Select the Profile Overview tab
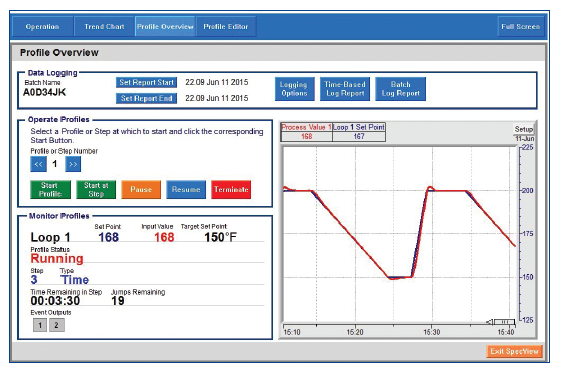 (165, 27)
